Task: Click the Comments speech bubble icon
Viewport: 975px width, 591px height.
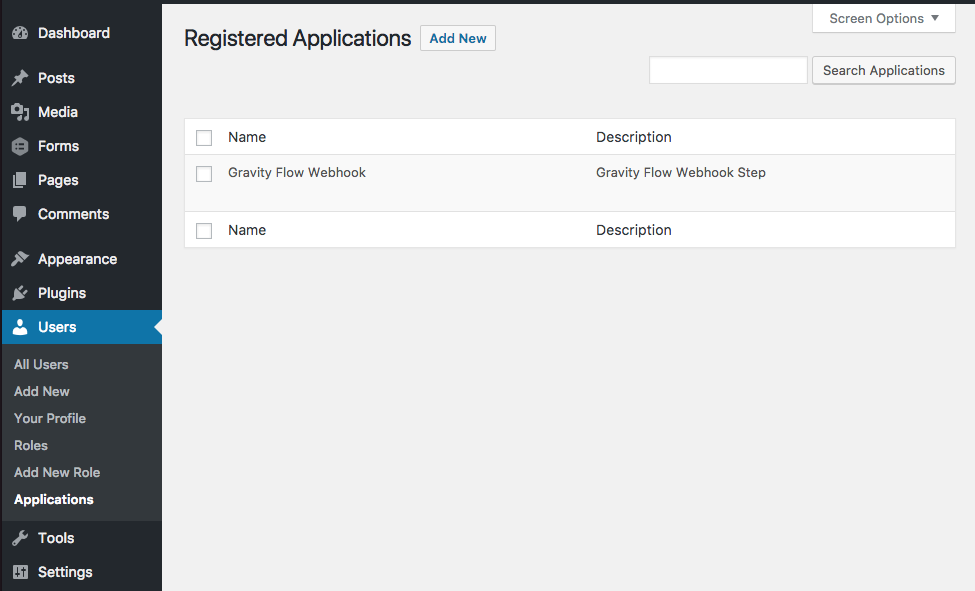Action: pyautogui.click(x=20, y=214)
